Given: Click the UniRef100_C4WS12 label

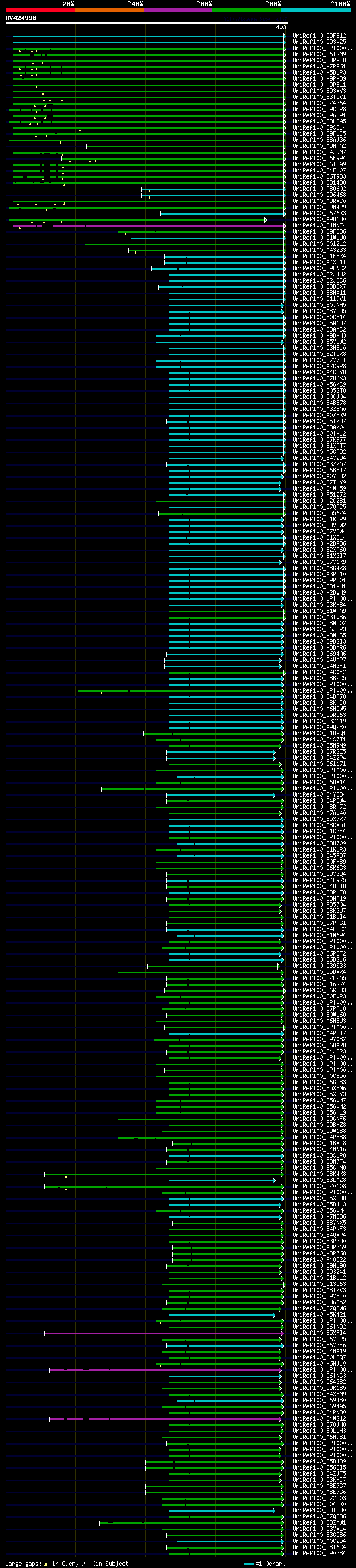Looking at the screenshot, I should coord(319,1418).
